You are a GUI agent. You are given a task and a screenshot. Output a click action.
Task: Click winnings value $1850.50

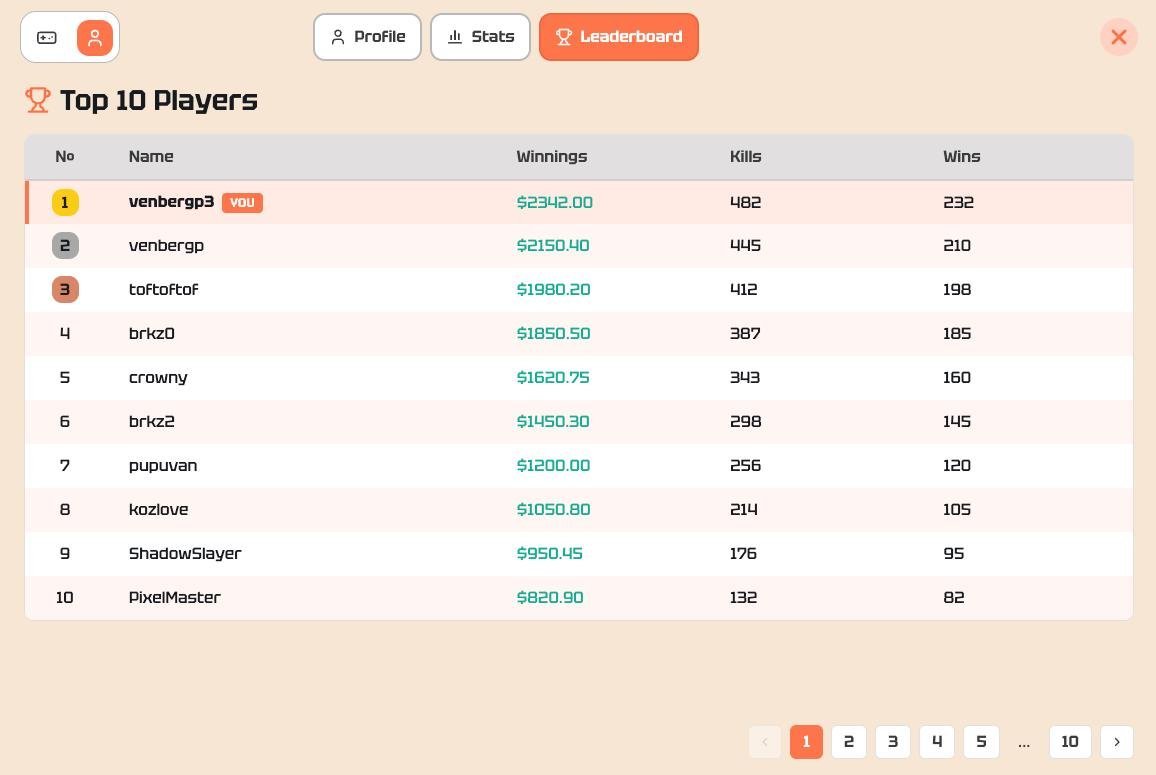(554, 333)
